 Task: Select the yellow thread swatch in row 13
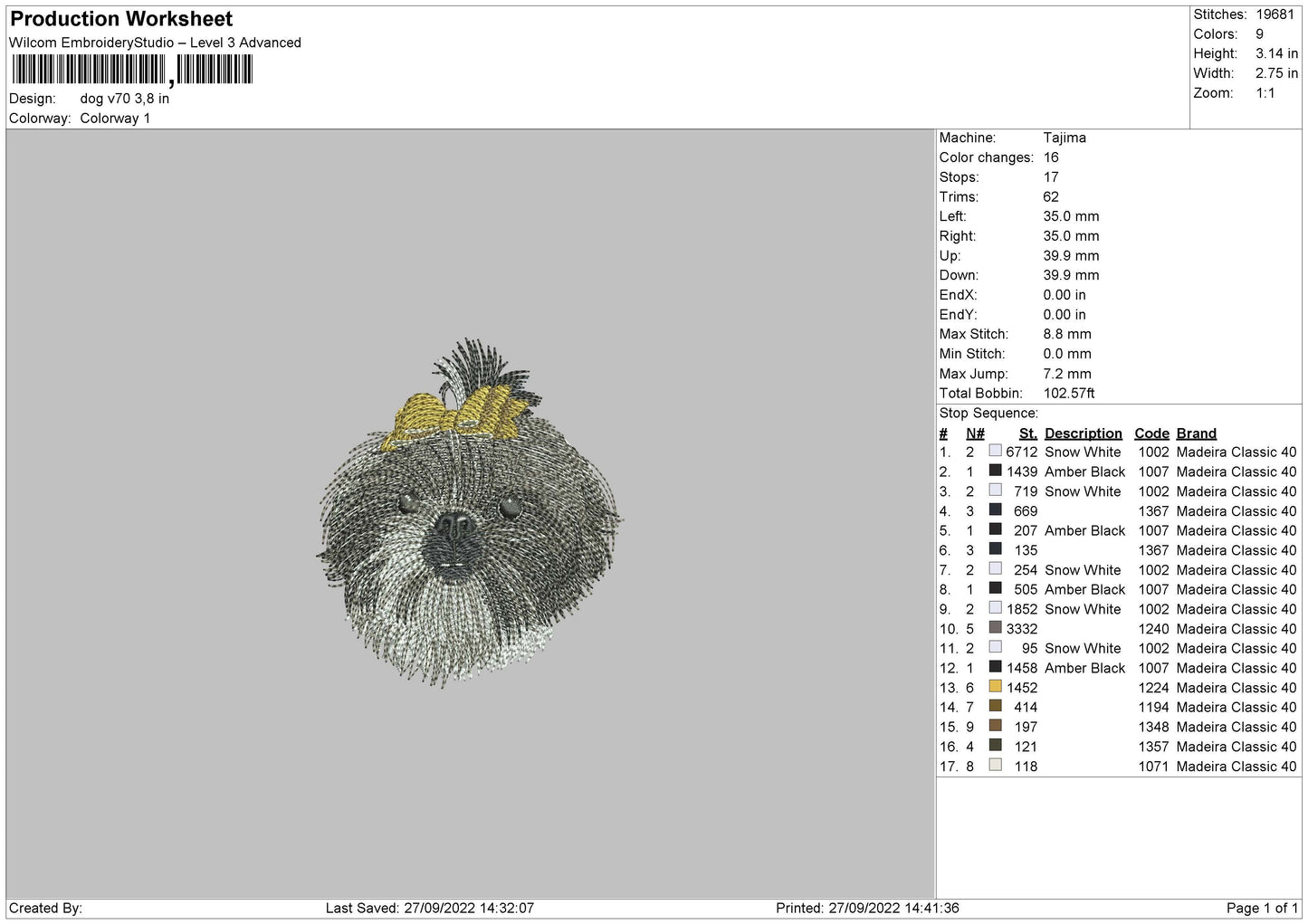tap(995, 687)
